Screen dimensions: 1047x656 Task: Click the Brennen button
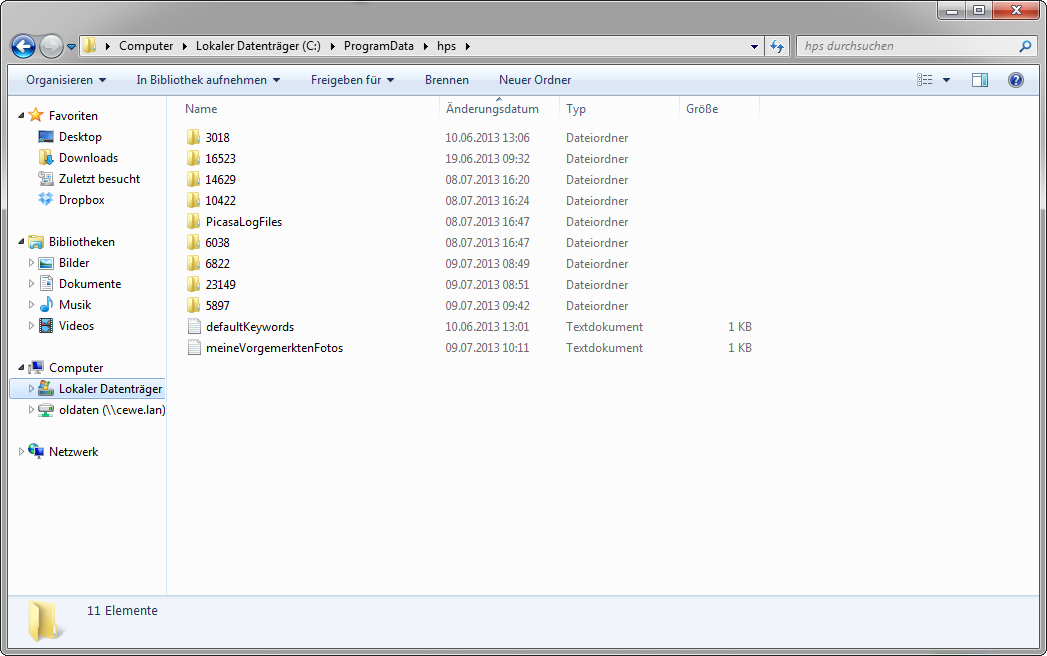pyautogui.click(x=447, y=80)
